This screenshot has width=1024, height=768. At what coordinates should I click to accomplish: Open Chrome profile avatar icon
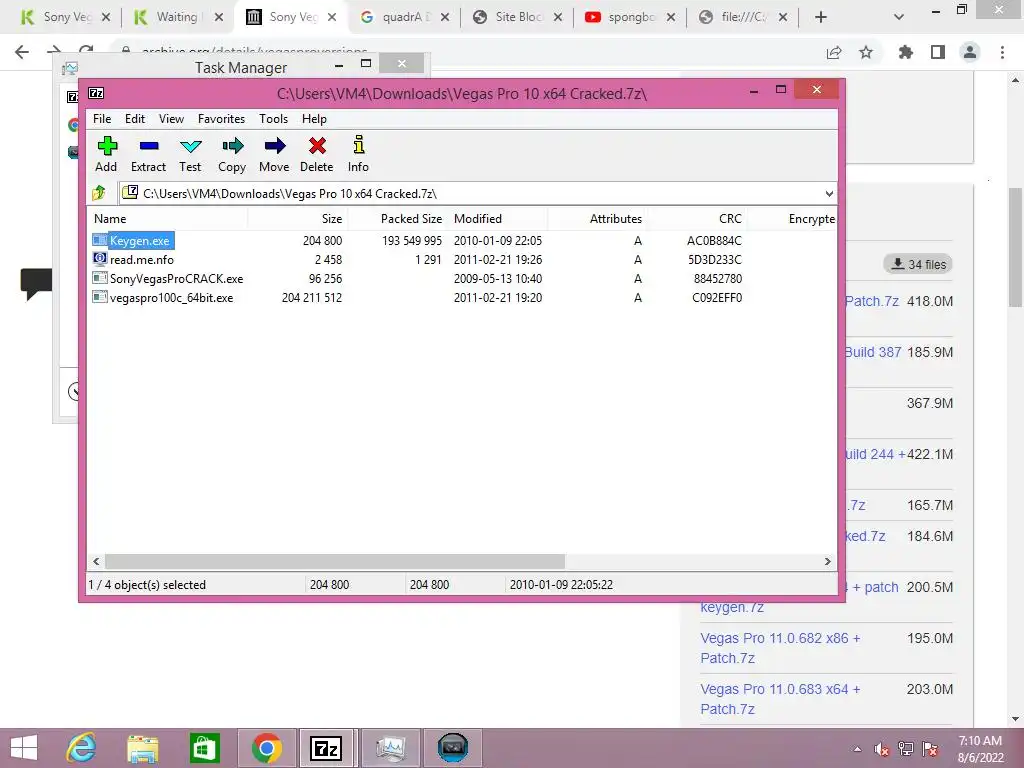coord(970,52)
